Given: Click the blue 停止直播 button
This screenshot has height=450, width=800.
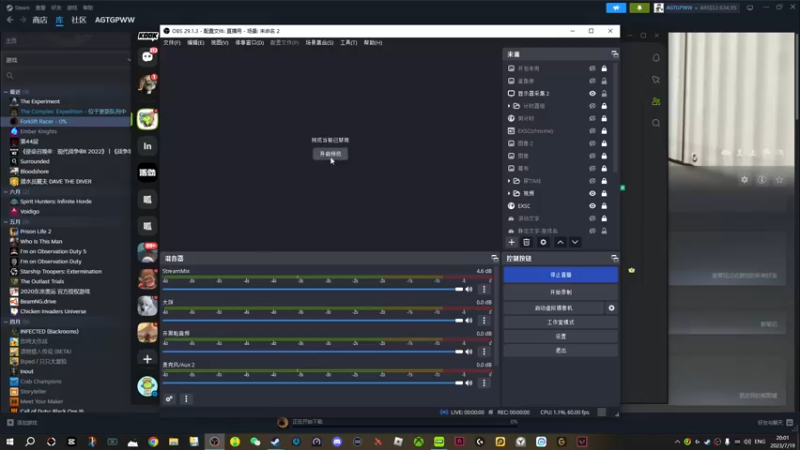Looking at the screenshot, I should pyautogui.click(x=561, y=274).
